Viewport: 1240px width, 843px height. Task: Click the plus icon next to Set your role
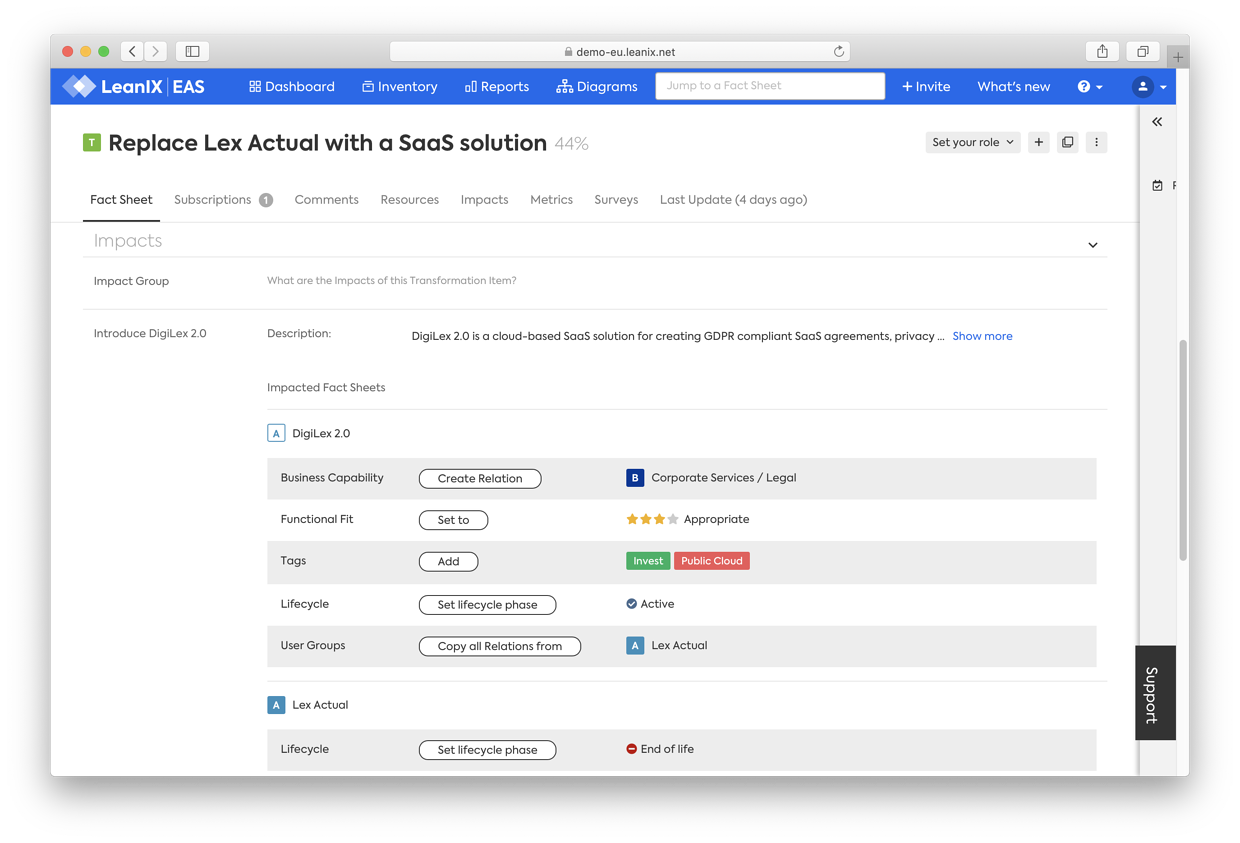1039,143
